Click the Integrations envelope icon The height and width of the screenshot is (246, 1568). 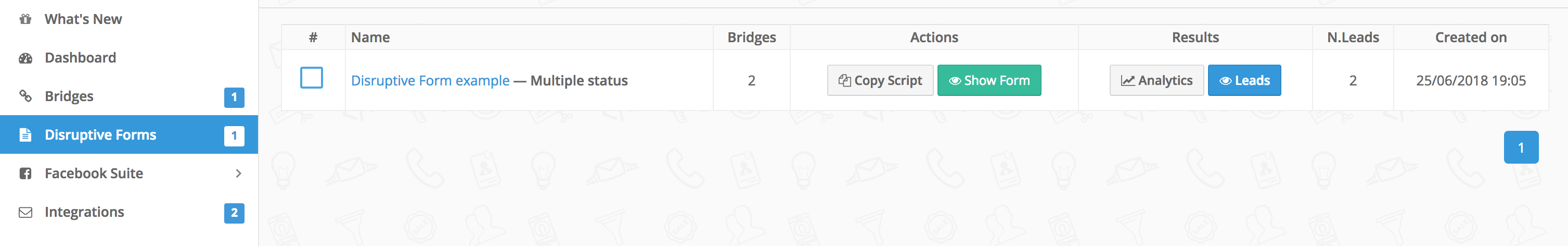(x=25, y=213)
